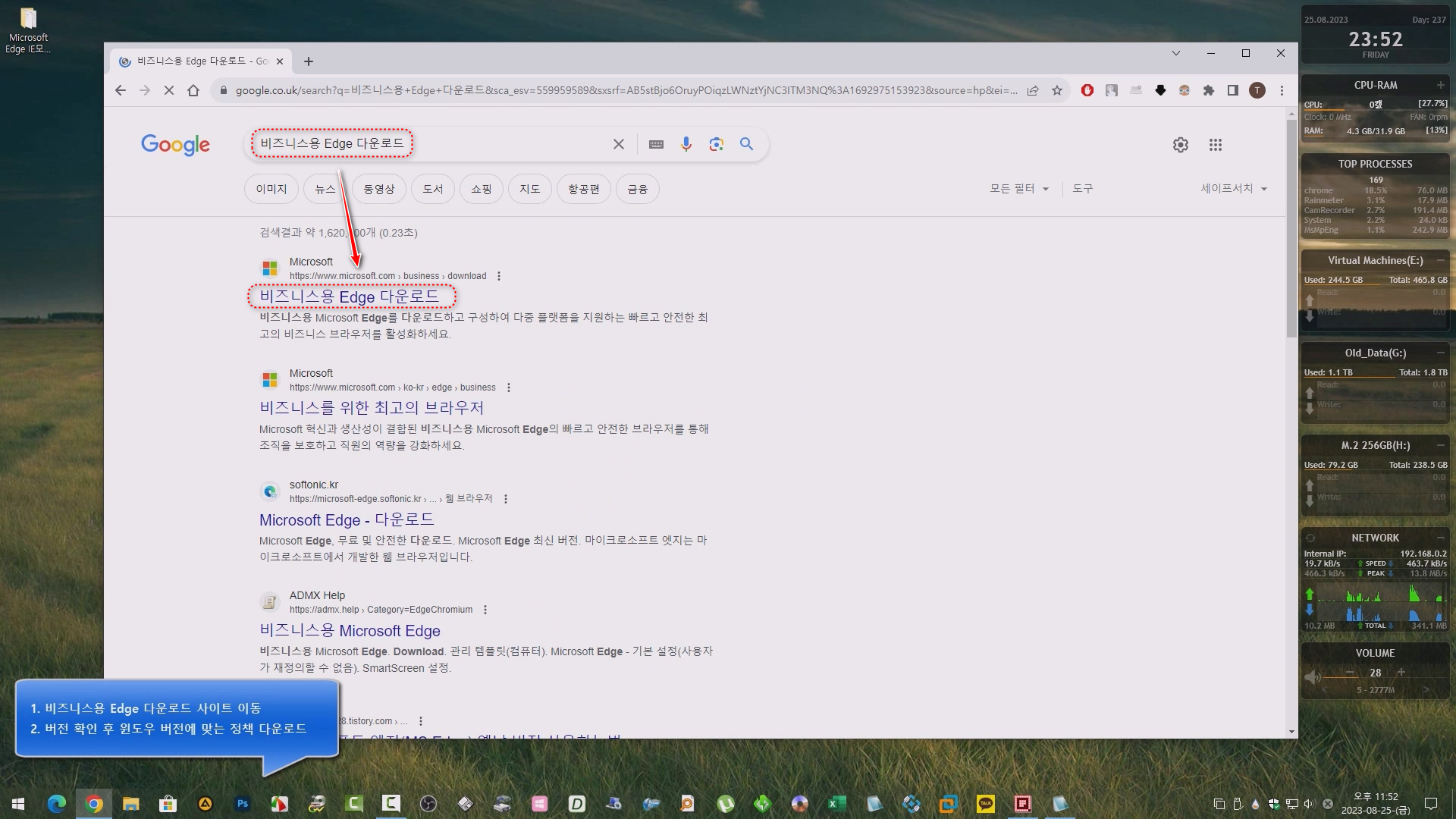Open the Extensions puzzle menu
The image size is (1456, 819).
point(1209,90)
